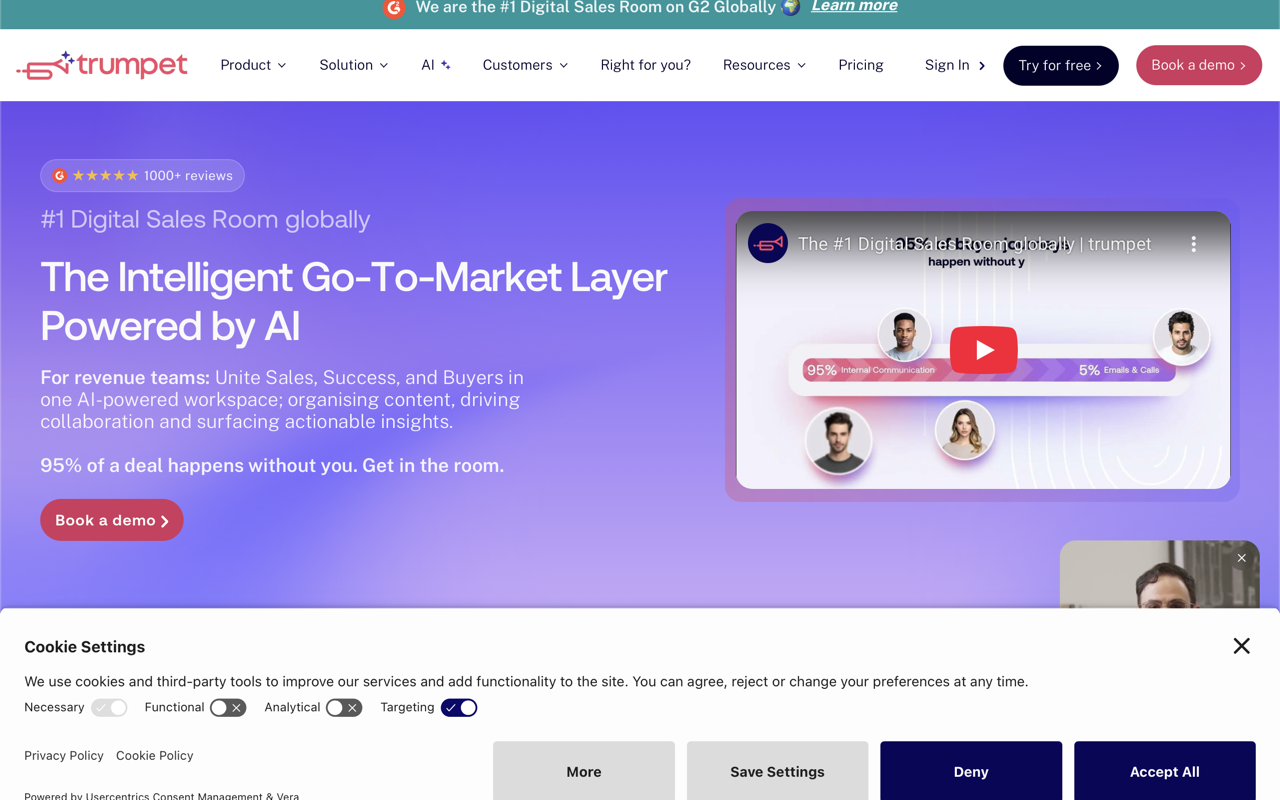
Task: Dismiss the floating video widget
Action: pyautogui.click(x=1241, y=558)
